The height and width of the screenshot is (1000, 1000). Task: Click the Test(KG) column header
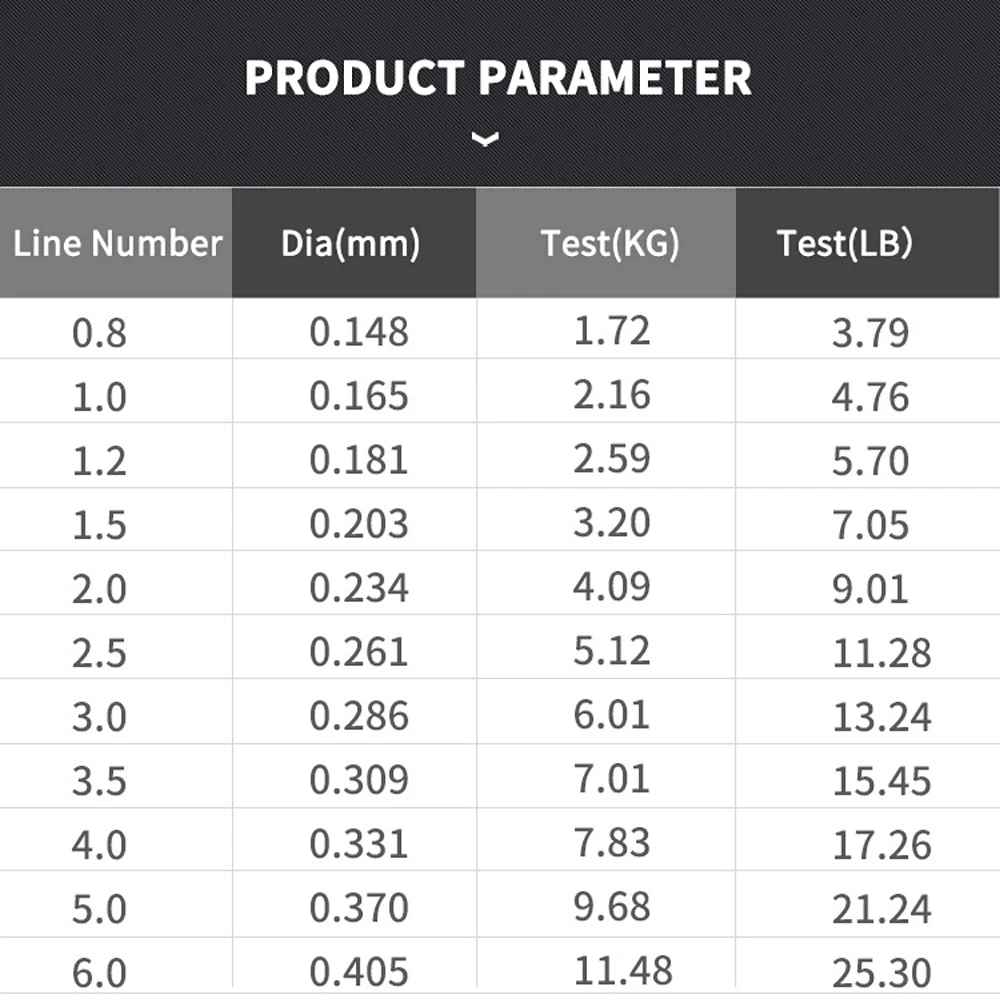[x=610, y=243]
